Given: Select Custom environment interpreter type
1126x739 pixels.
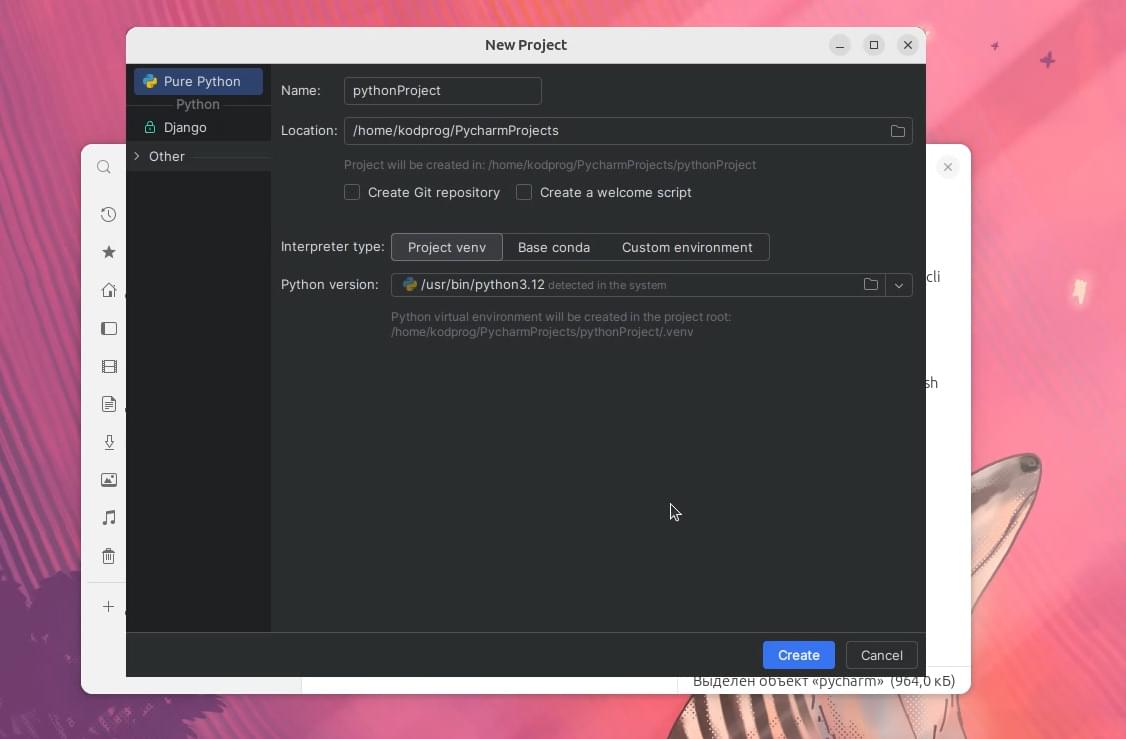Looking at the screenshot, I should [x=687, y=247].
